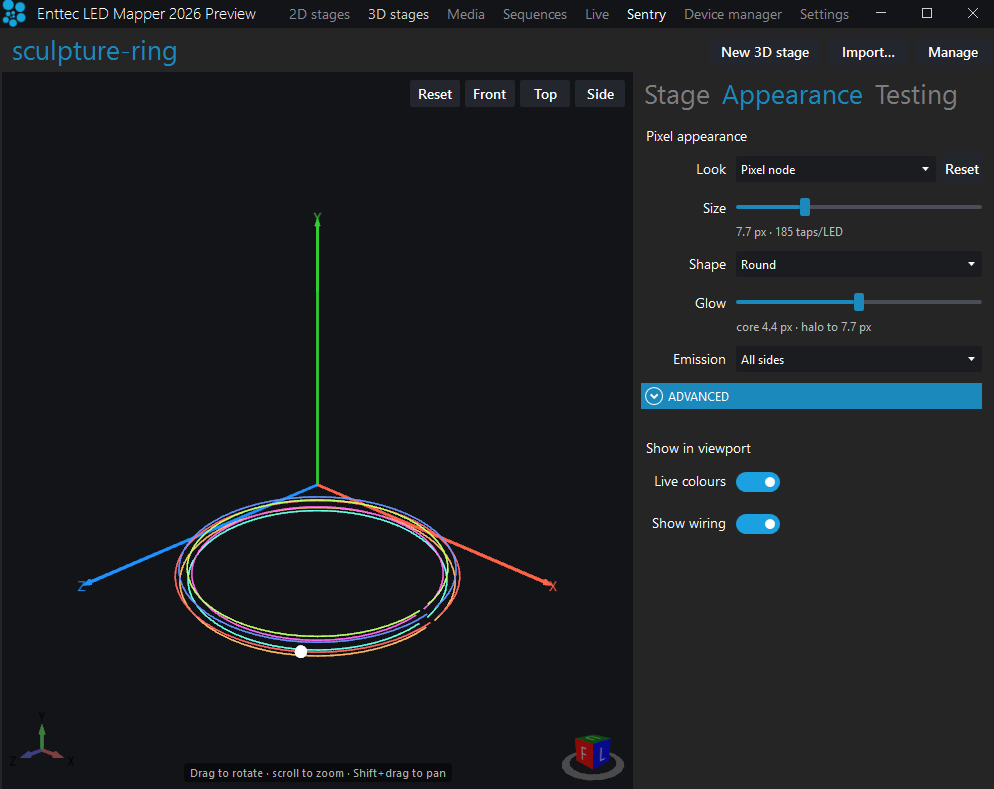Viewport: 994px width, 789px height.
Task: Click the ADVANCED chevron circle icon
Action: coord(654,396)
